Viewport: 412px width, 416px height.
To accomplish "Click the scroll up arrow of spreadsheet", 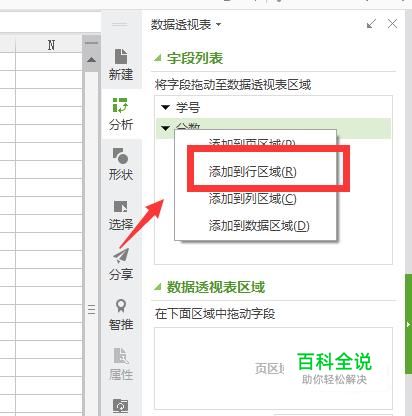I will (91, 60).
